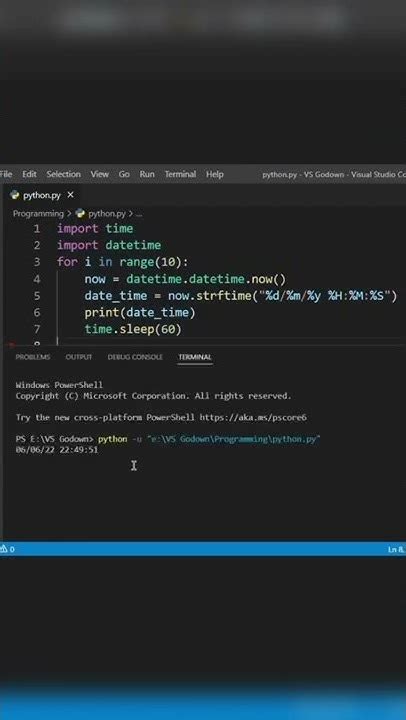Click the 'import datetime' code line
Image resolution: width=406 pixels, height=720 pixels.
(109, 245)
